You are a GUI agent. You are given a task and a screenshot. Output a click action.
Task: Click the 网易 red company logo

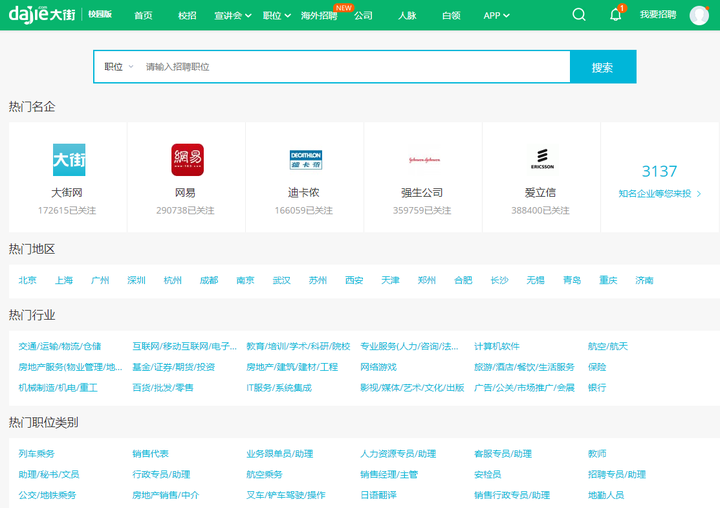tap(187, 159)
